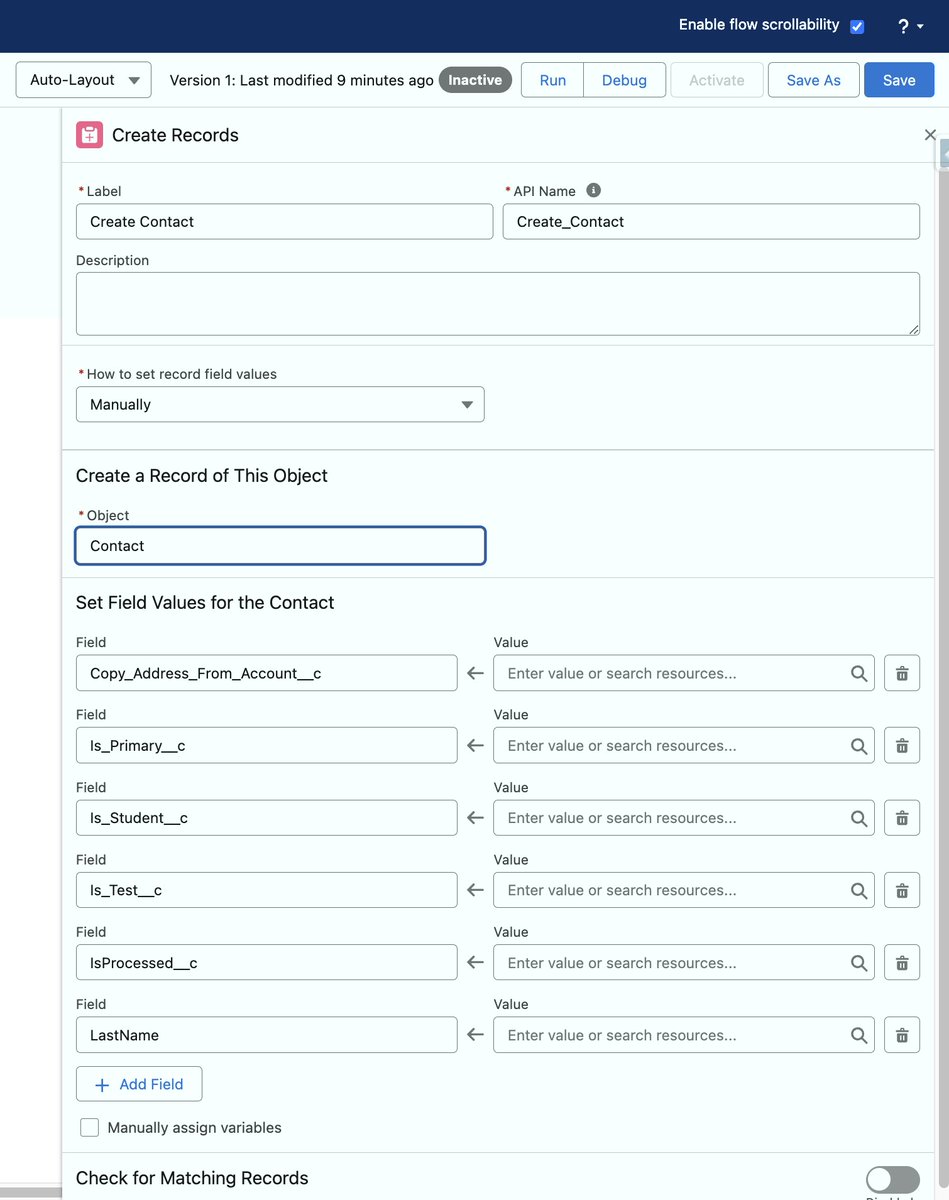Open Auto-Layout dropdown

click(84, 80)
